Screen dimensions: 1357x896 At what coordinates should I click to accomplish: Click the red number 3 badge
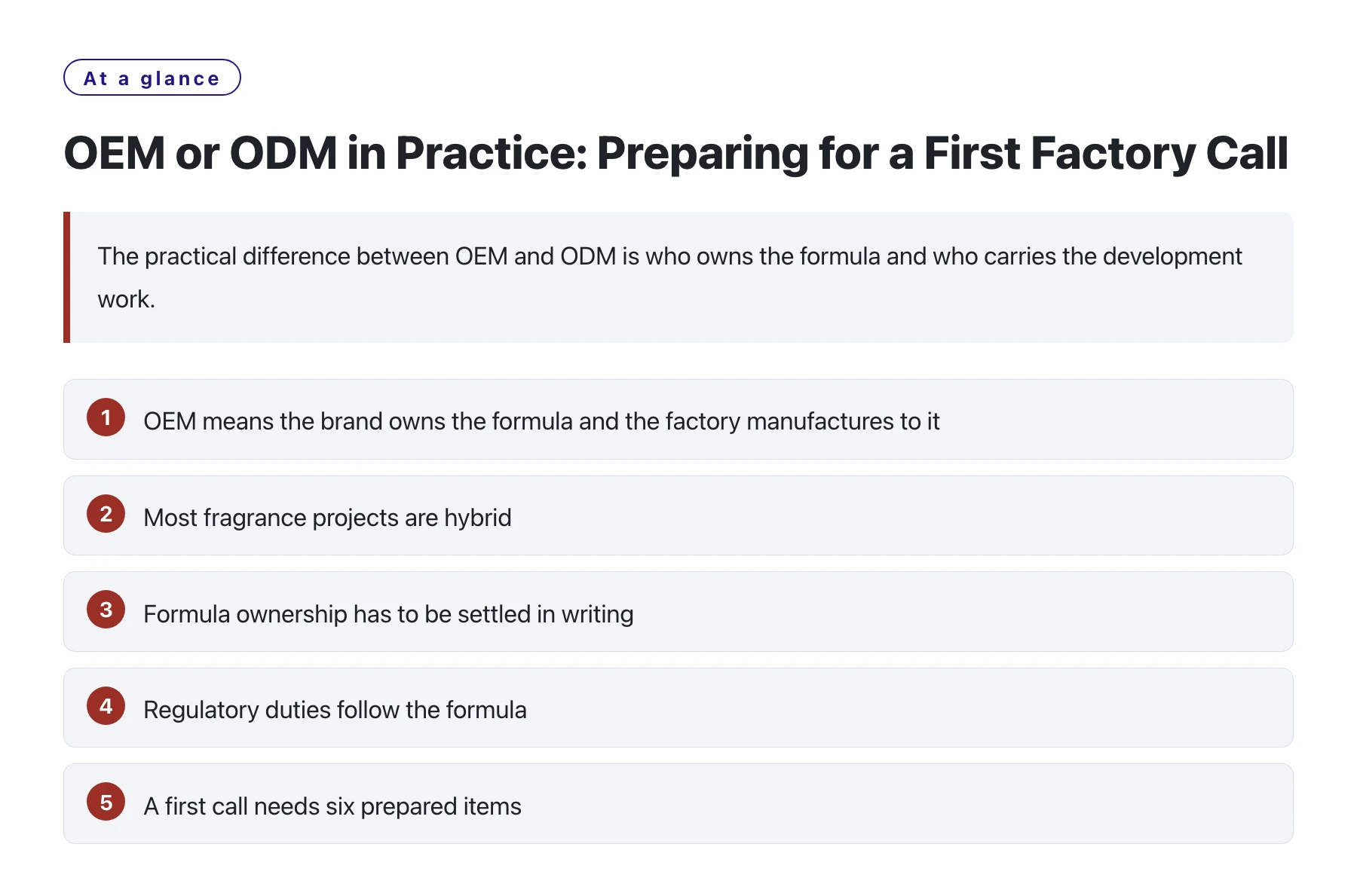point(106,610)
